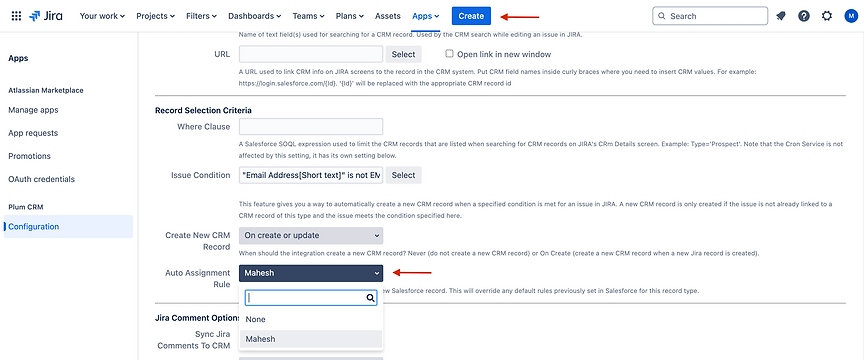The height and width of the screenshot is (360, 864).
Task: Open the notifications bell icon
Action: [781, 16]
